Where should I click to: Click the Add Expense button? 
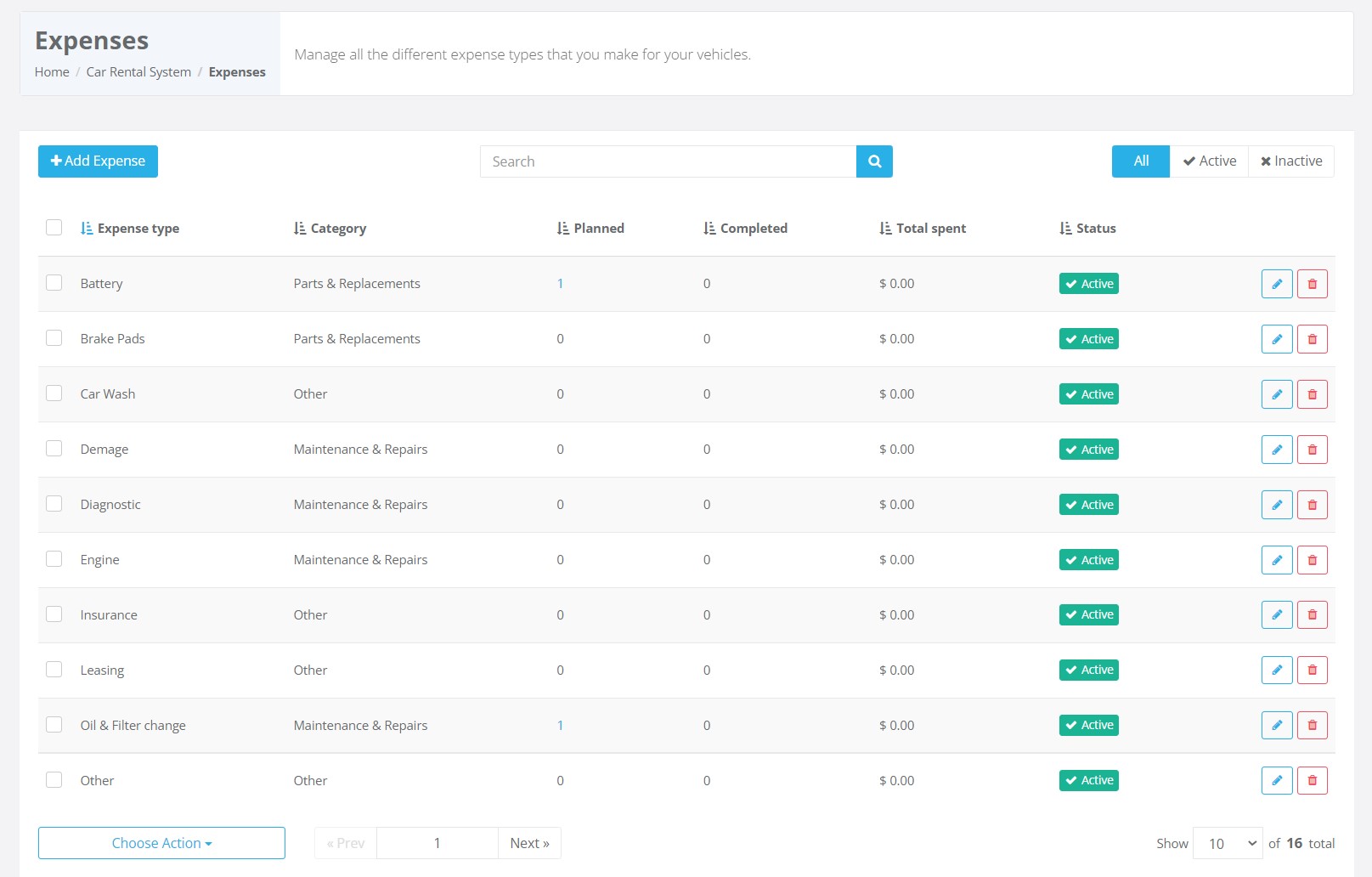(x=98, y=161)
